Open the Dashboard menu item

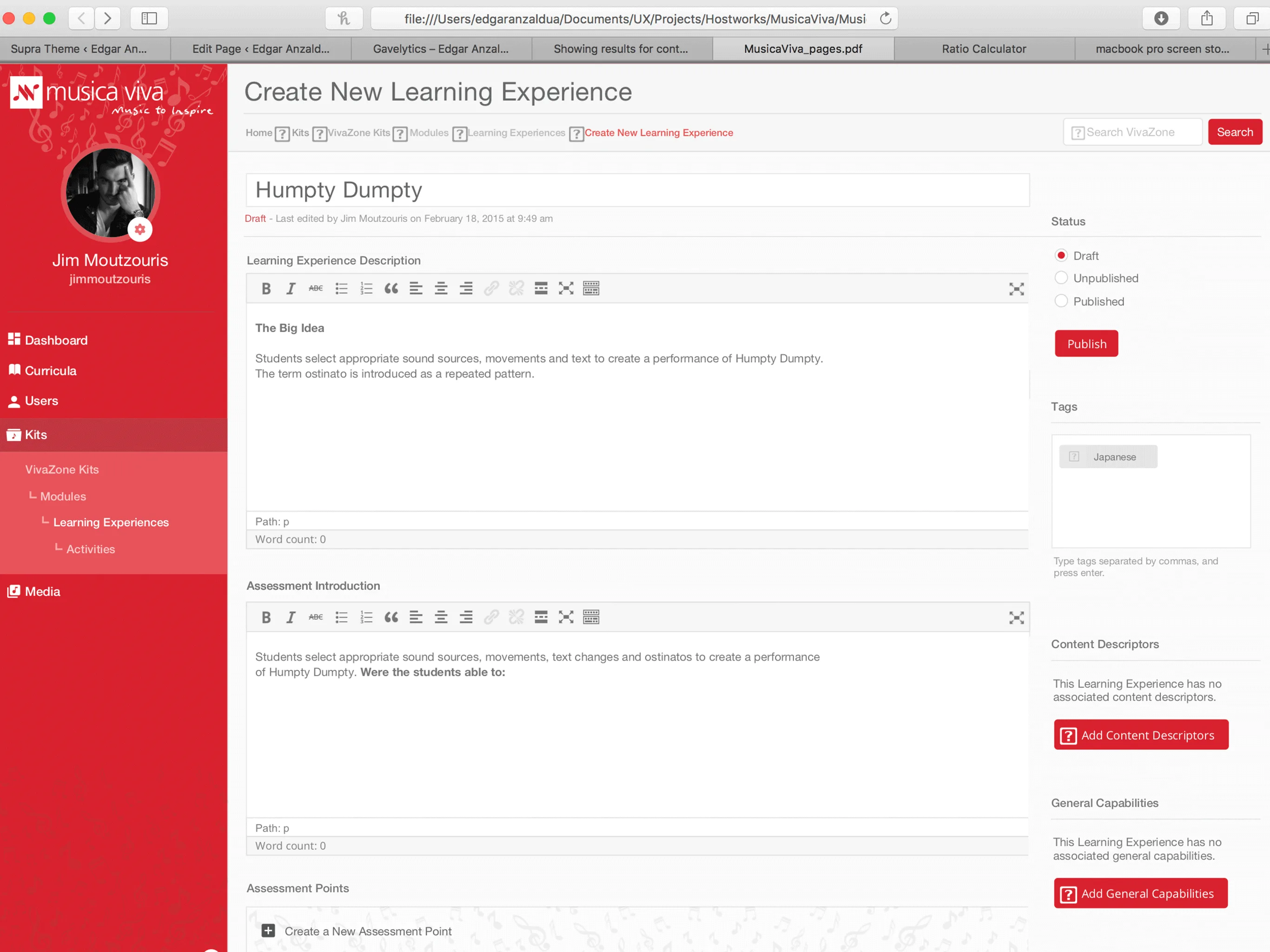[56, 340]
